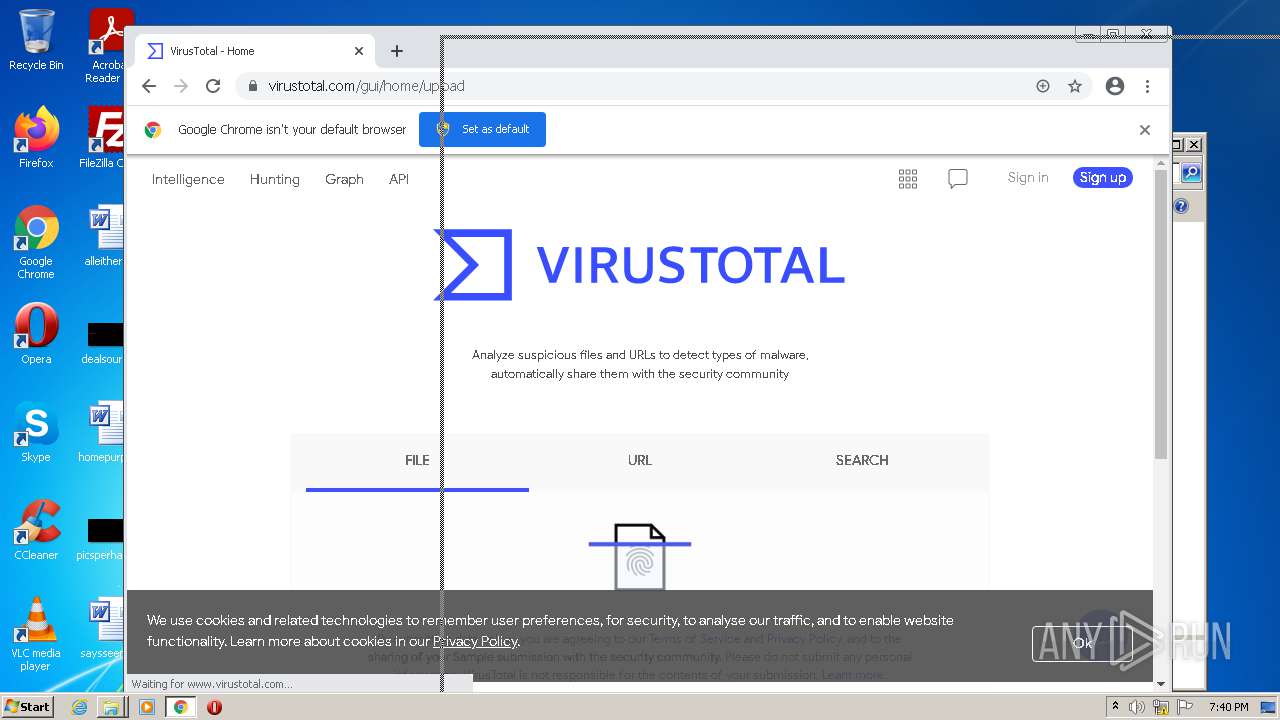The height and width of the screenshot is (720, 1280).
Task: Click the taskbar clock 7:40 PM
Action: pyautogui.click(x=1228, y=707)
